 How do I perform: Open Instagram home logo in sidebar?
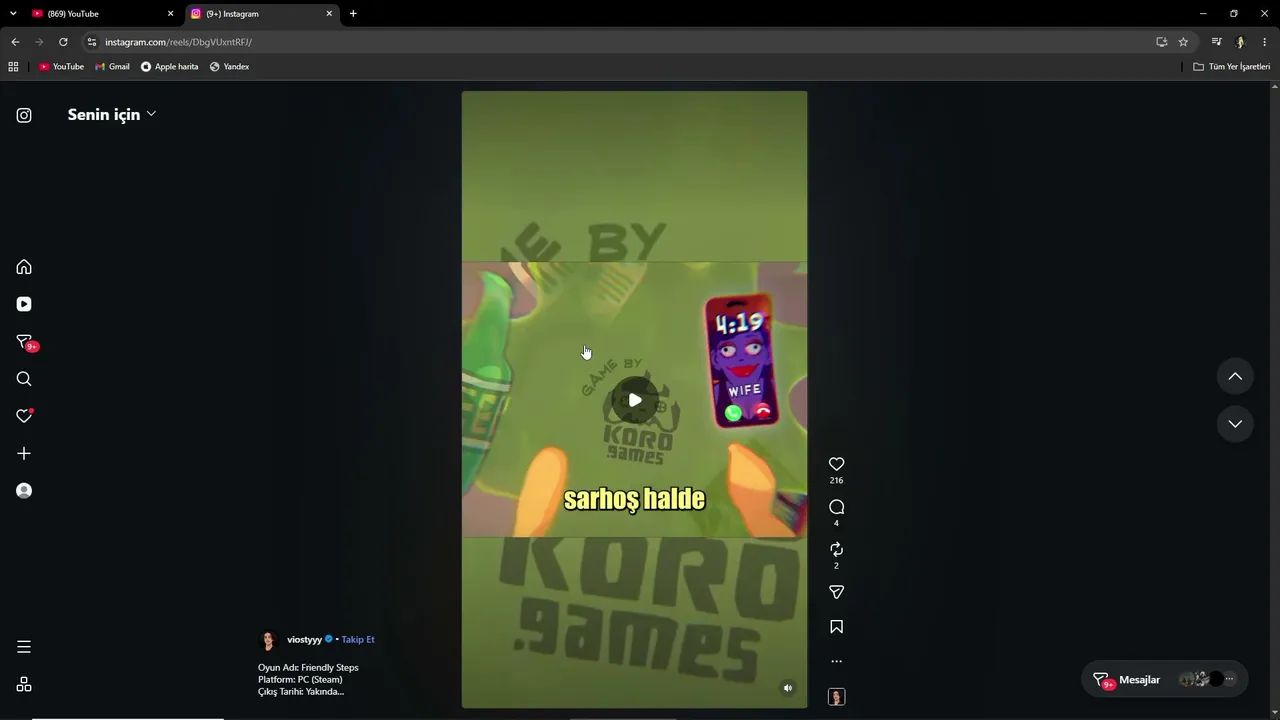(x=24, y=115)
